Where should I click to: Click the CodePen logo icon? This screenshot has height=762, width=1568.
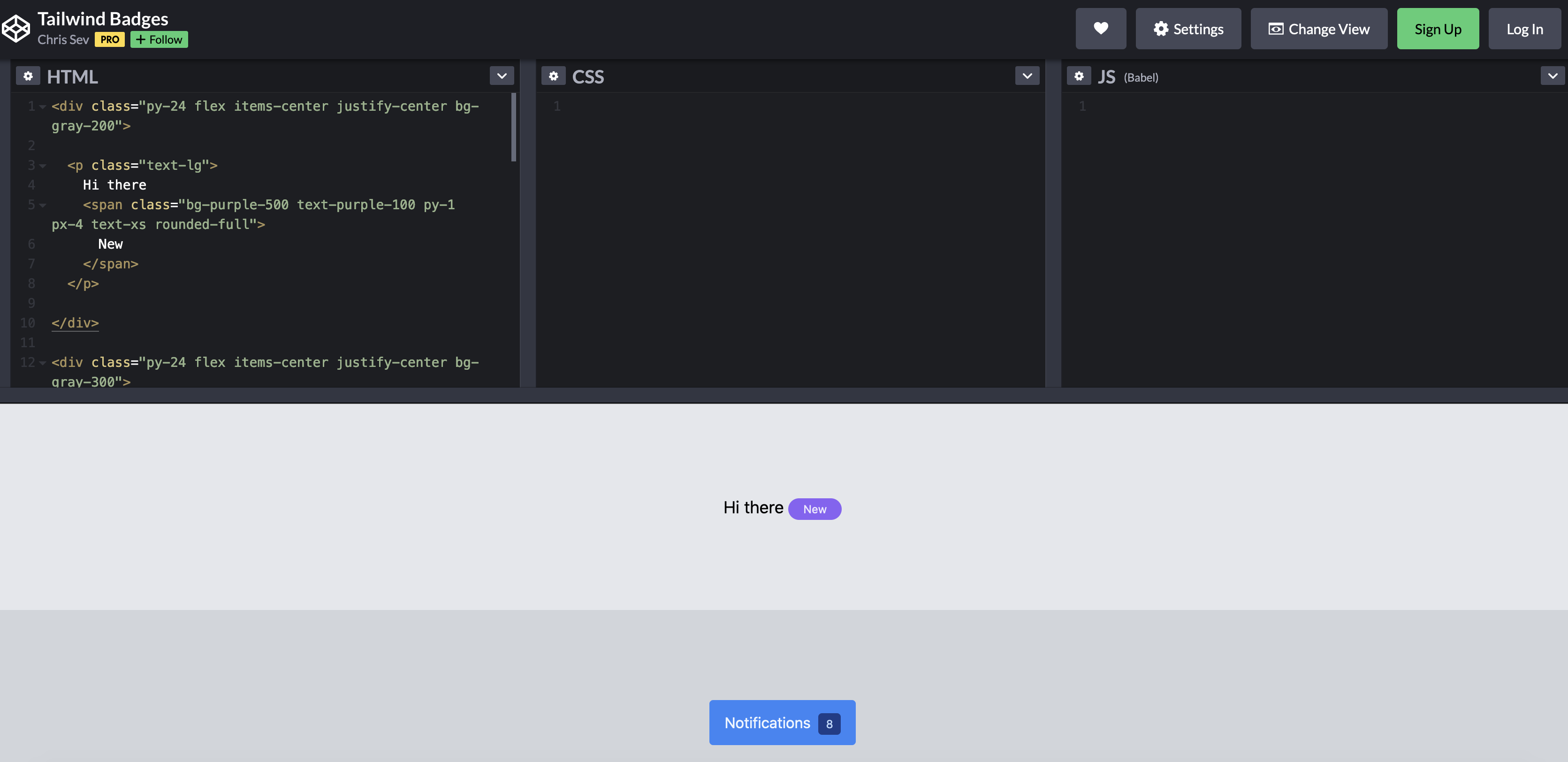(x=16, y=29)
